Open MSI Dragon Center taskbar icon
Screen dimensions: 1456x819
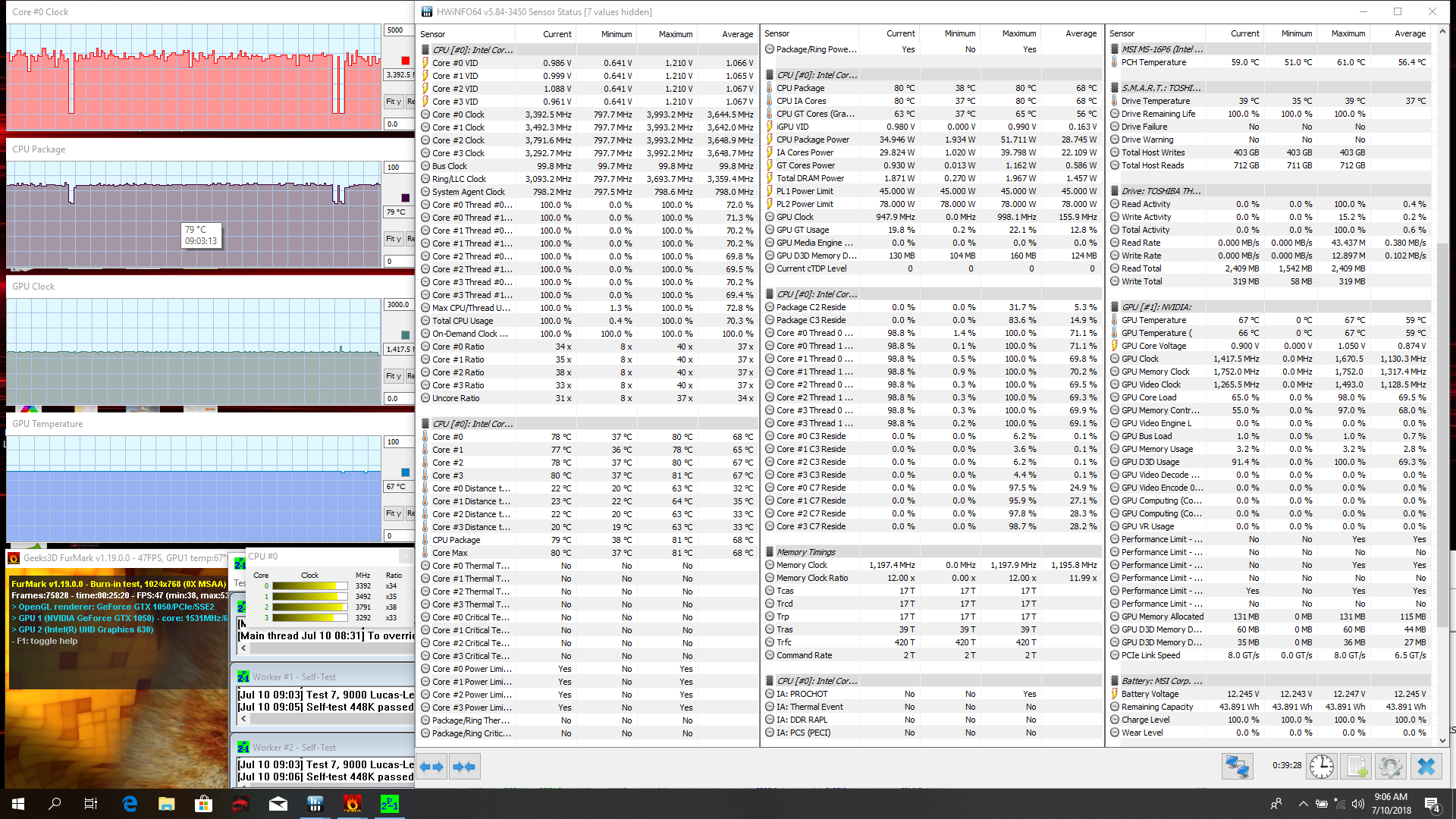click(x=240, y=804)
